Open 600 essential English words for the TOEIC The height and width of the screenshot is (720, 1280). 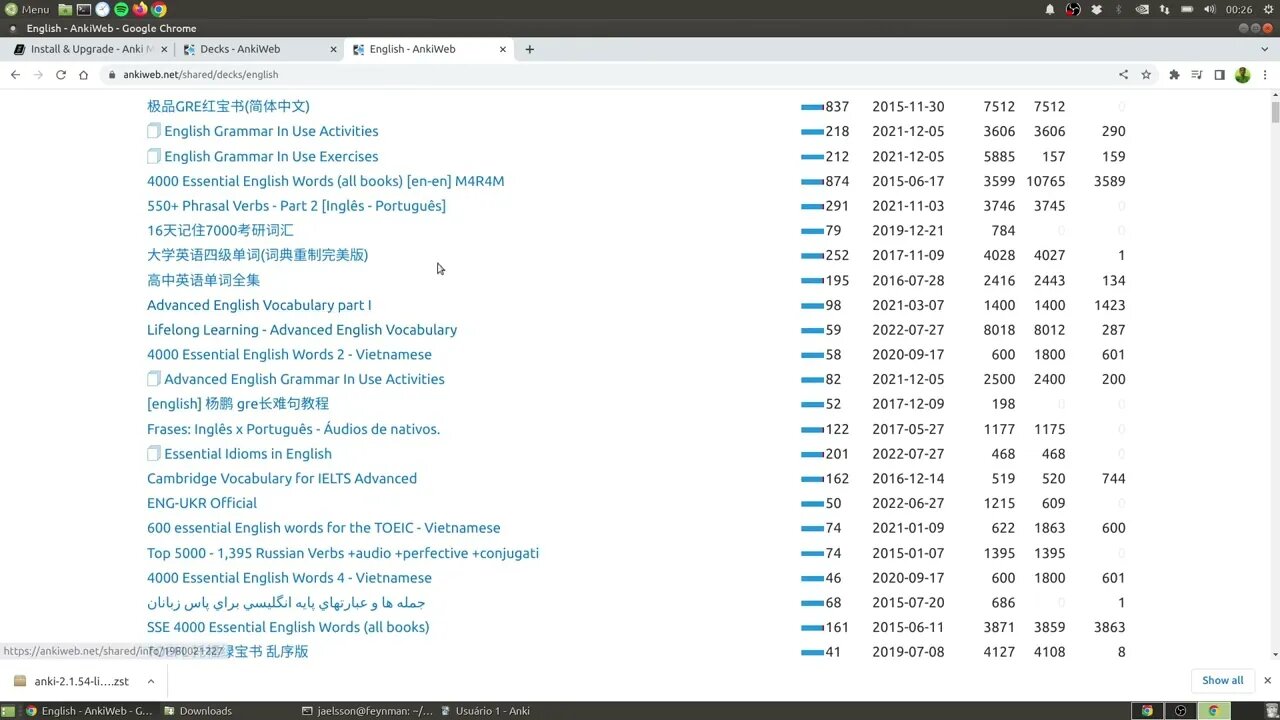323,528
